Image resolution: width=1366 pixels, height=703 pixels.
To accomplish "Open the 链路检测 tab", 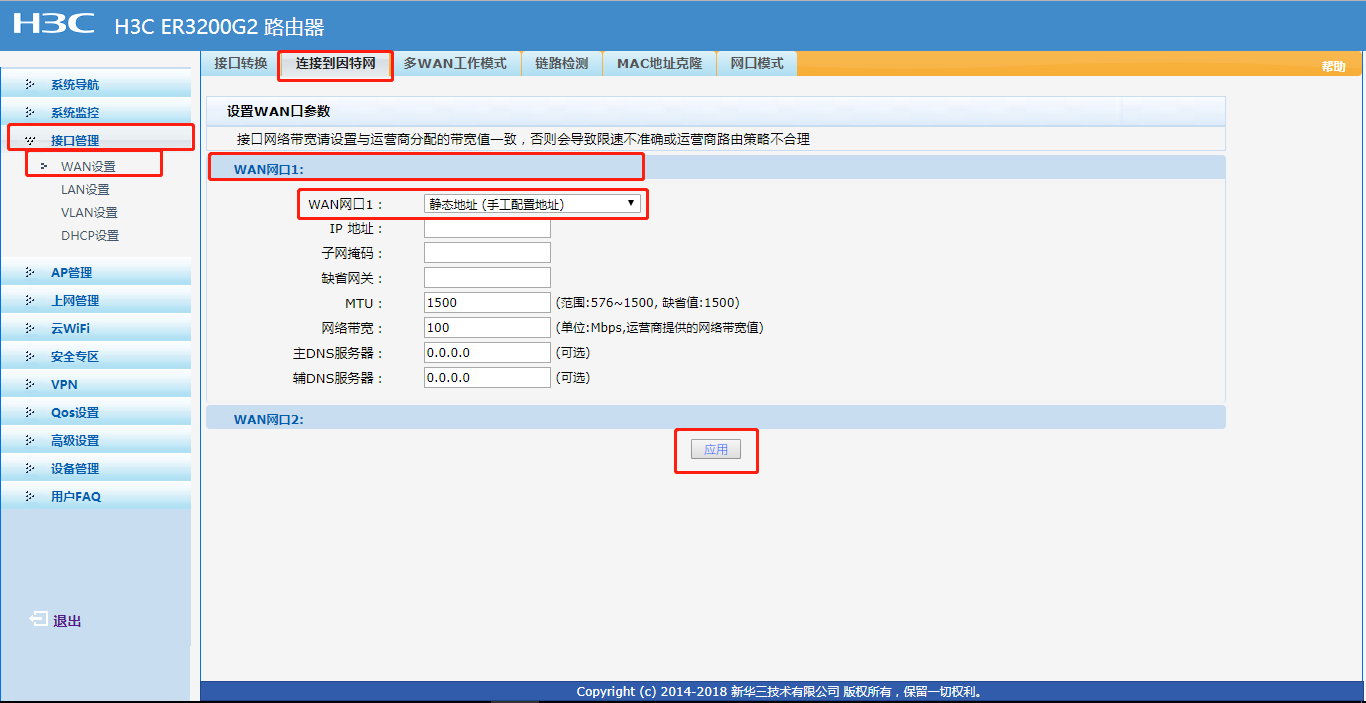I will [564, 62].
